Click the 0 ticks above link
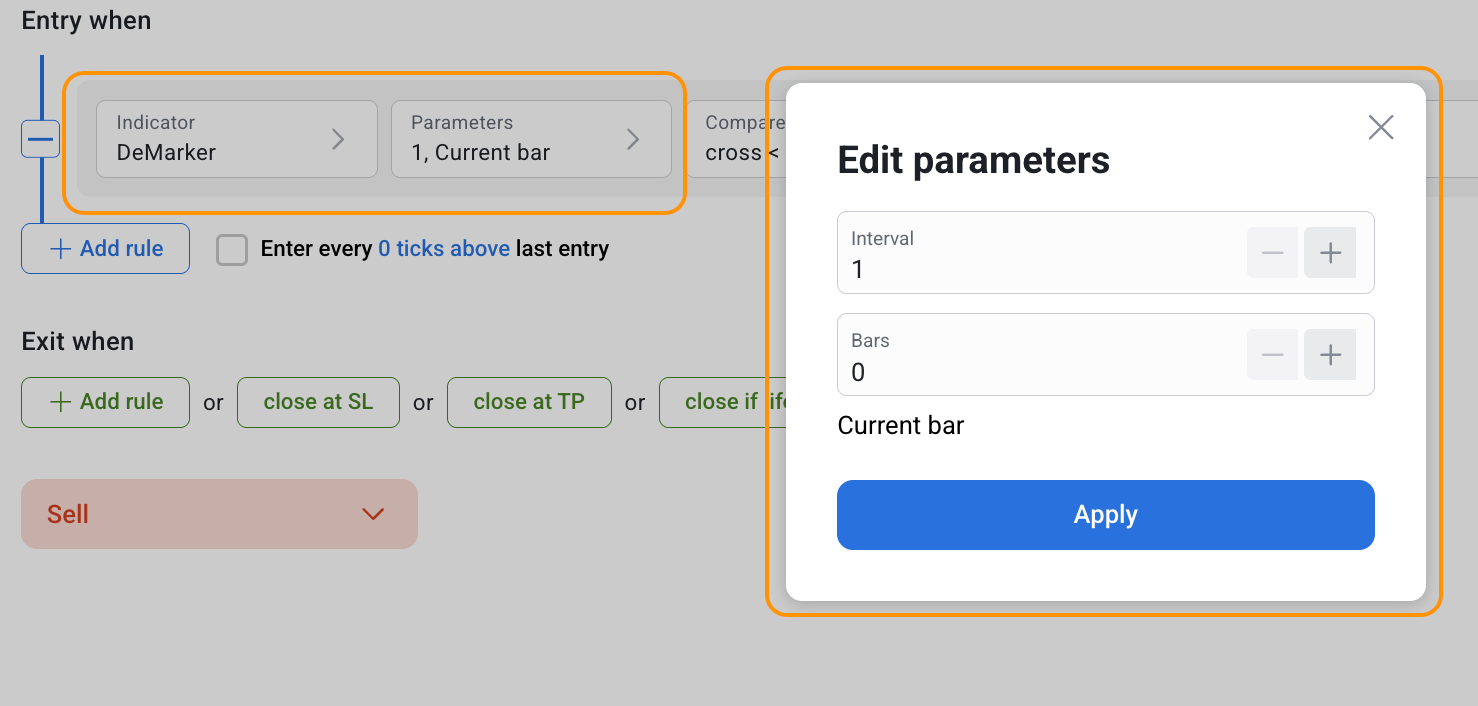The width and height of the screenshot is (1478, 706). tap(443, 249)
